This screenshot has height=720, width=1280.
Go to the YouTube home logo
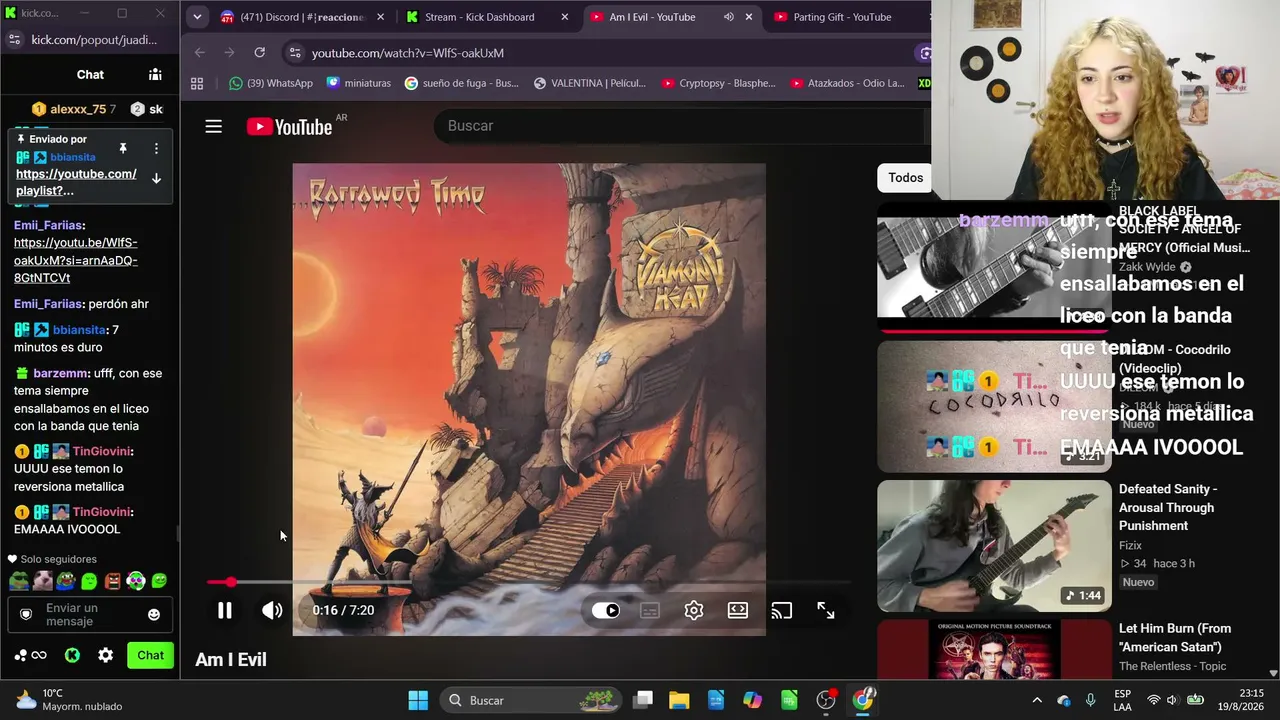(x=290, y=126)
